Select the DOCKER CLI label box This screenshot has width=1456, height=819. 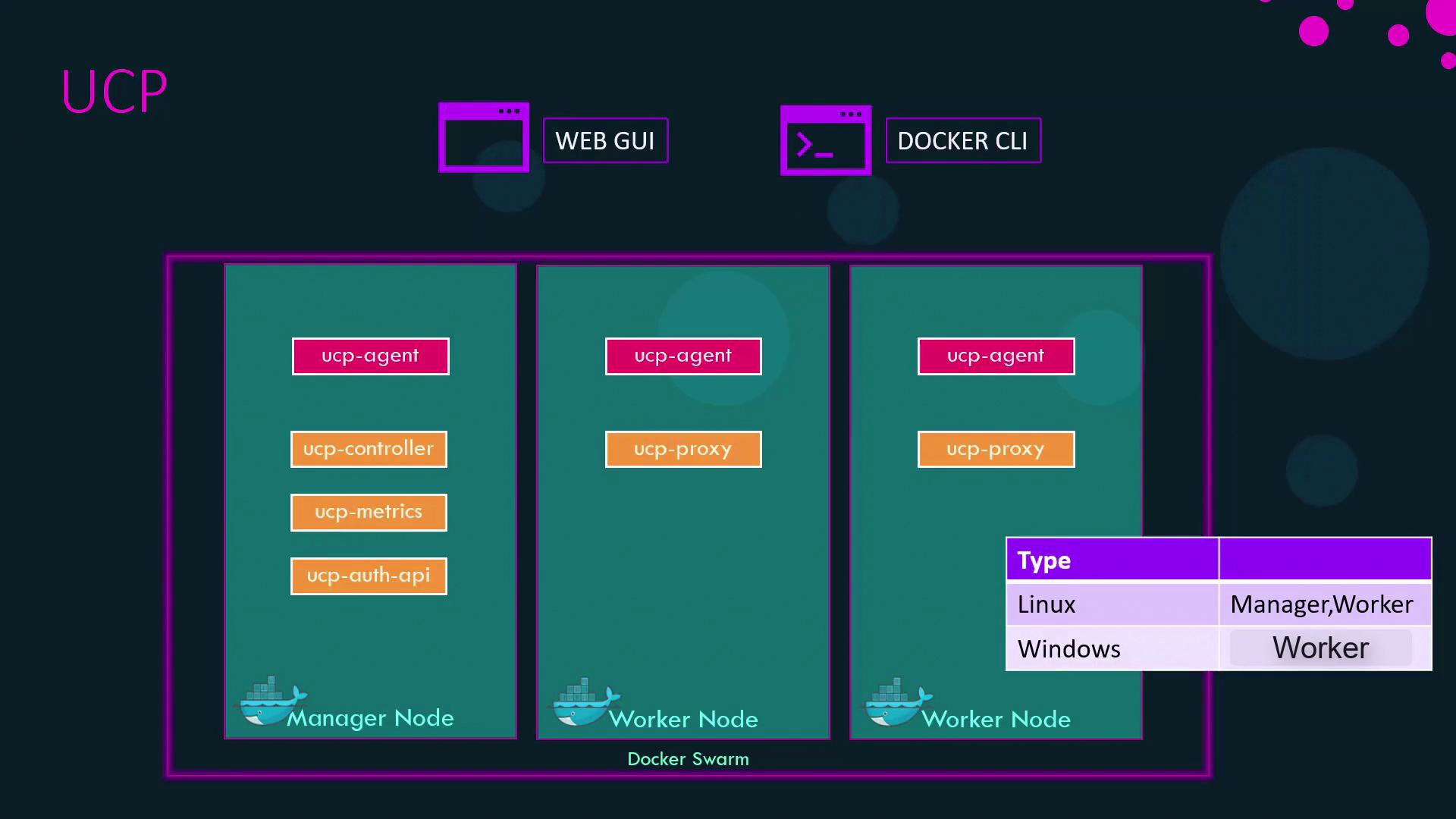962,140
